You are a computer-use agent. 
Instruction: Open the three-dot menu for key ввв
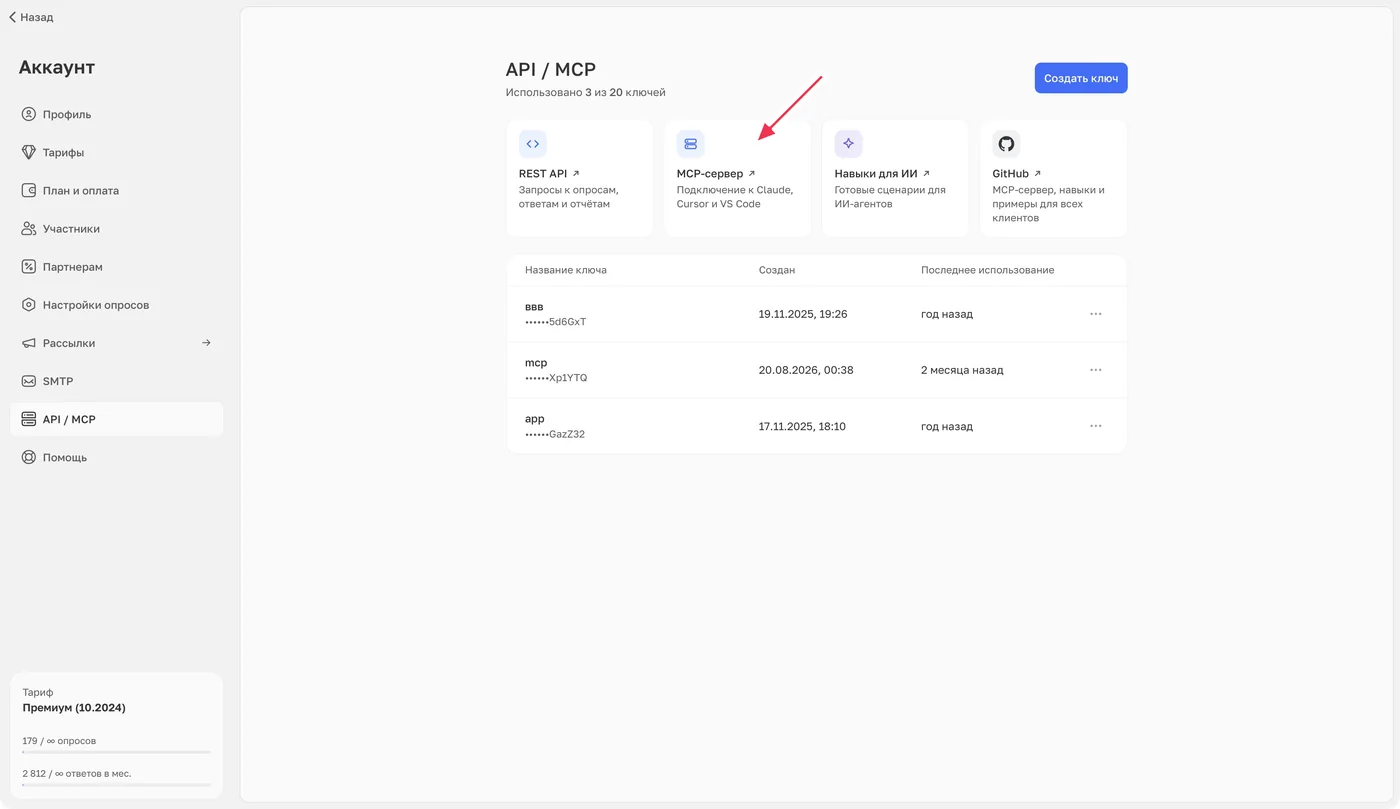1096,314
